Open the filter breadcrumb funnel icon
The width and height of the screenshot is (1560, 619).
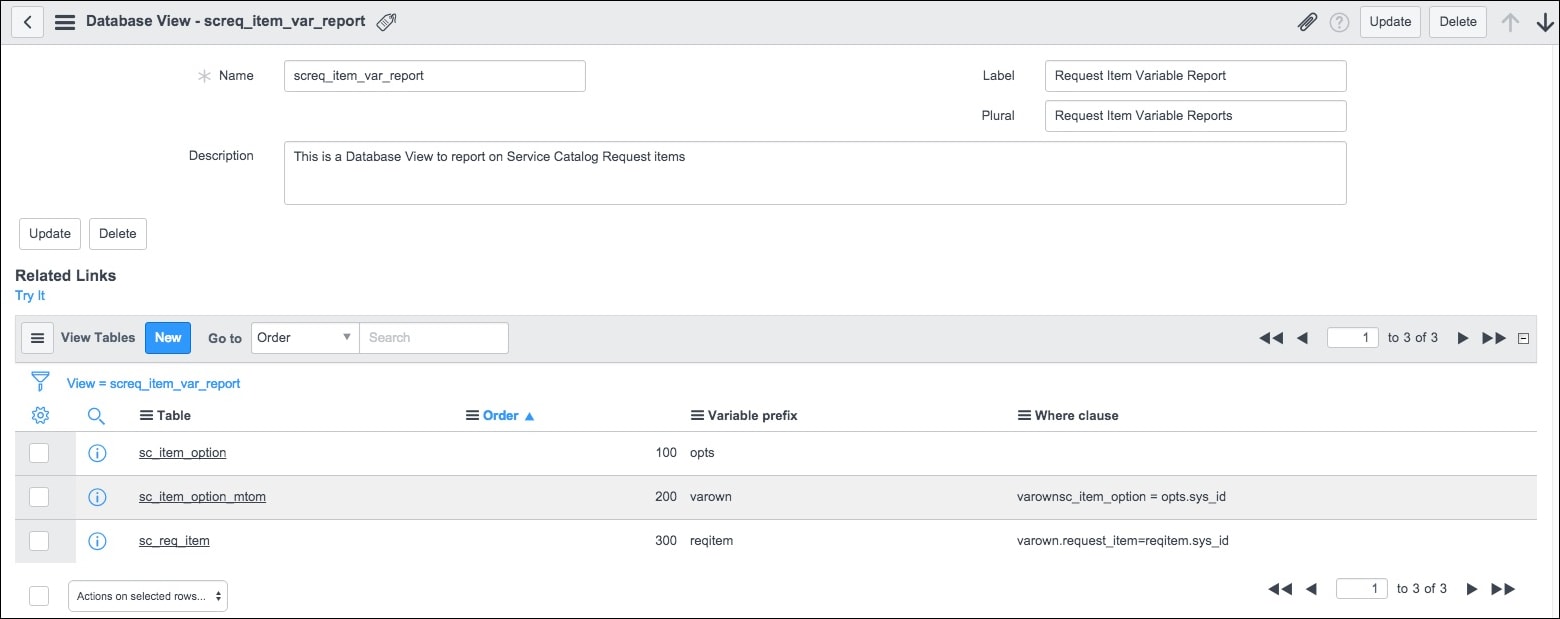40,381
